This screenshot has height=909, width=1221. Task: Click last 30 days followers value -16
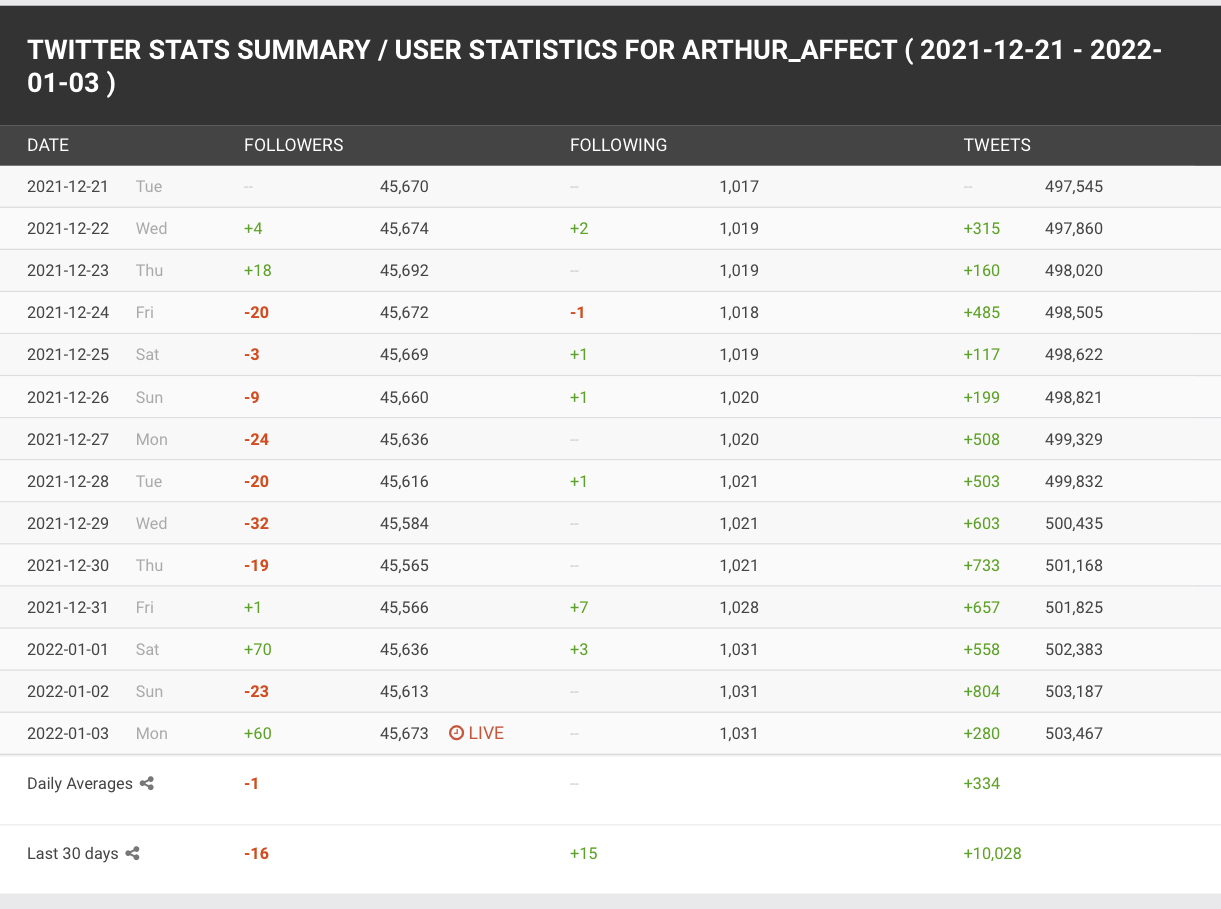coord(257,854)
